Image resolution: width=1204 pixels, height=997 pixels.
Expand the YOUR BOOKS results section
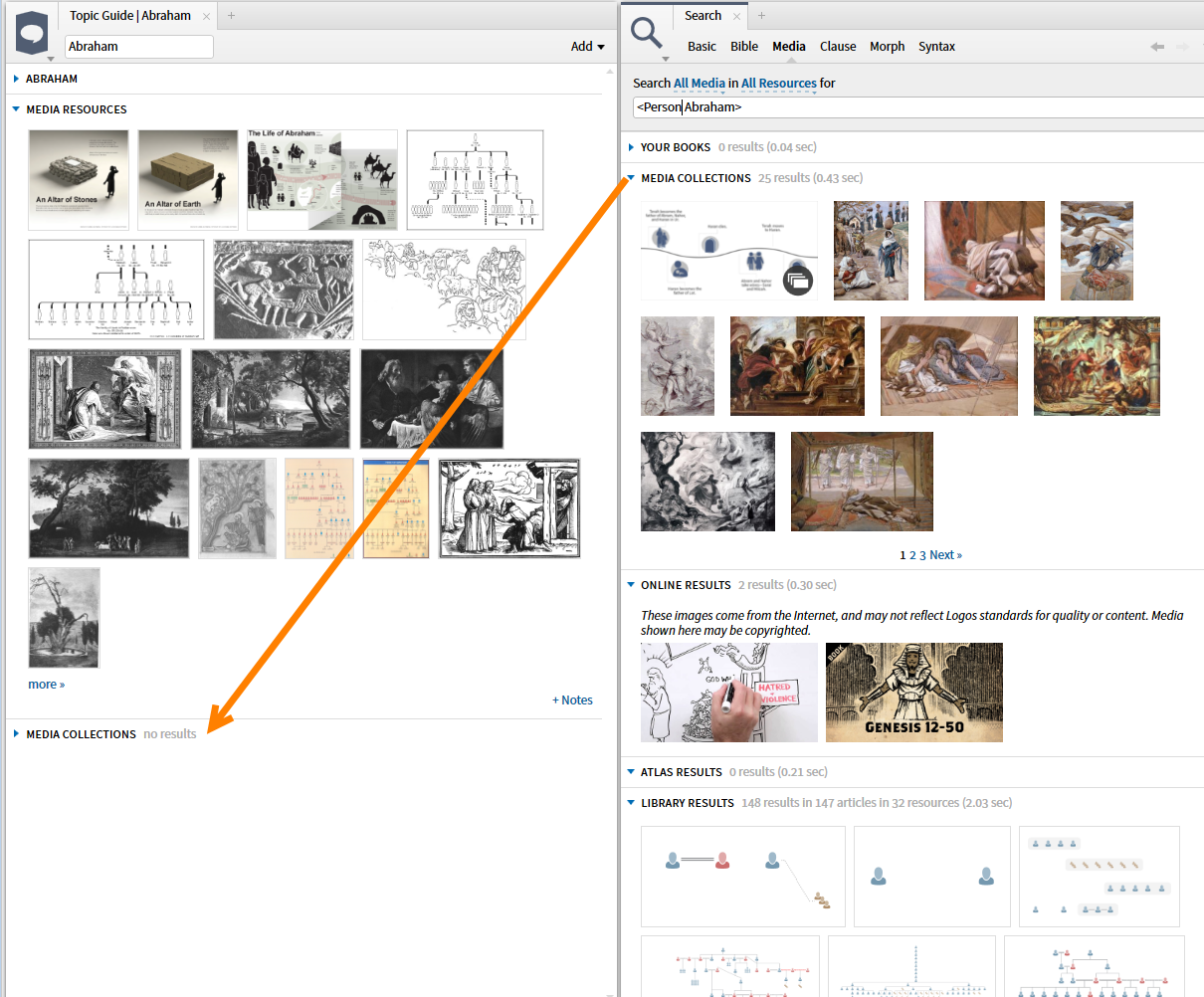pos(631,147)
